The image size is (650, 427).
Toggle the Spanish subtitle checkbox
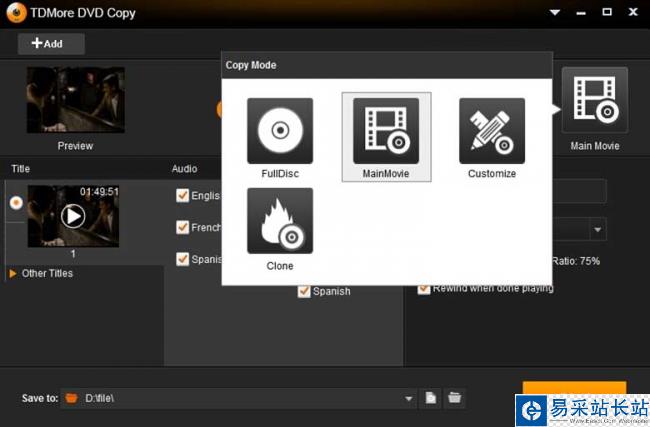(303, 291)
